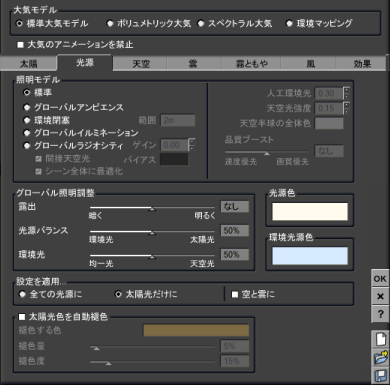Switch to the 光源 tab

click(x=85, y=62)
